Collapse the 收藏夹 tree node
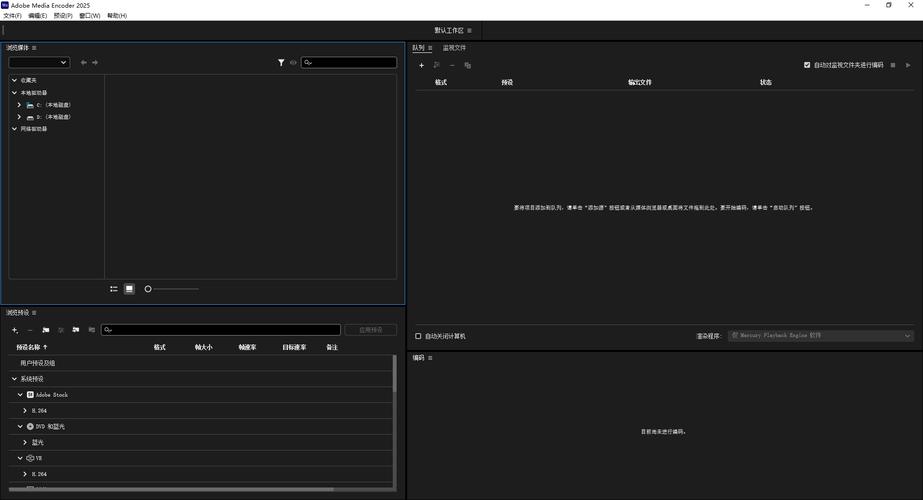The width and height of the screenshot is (923, 500). (14, 80)
